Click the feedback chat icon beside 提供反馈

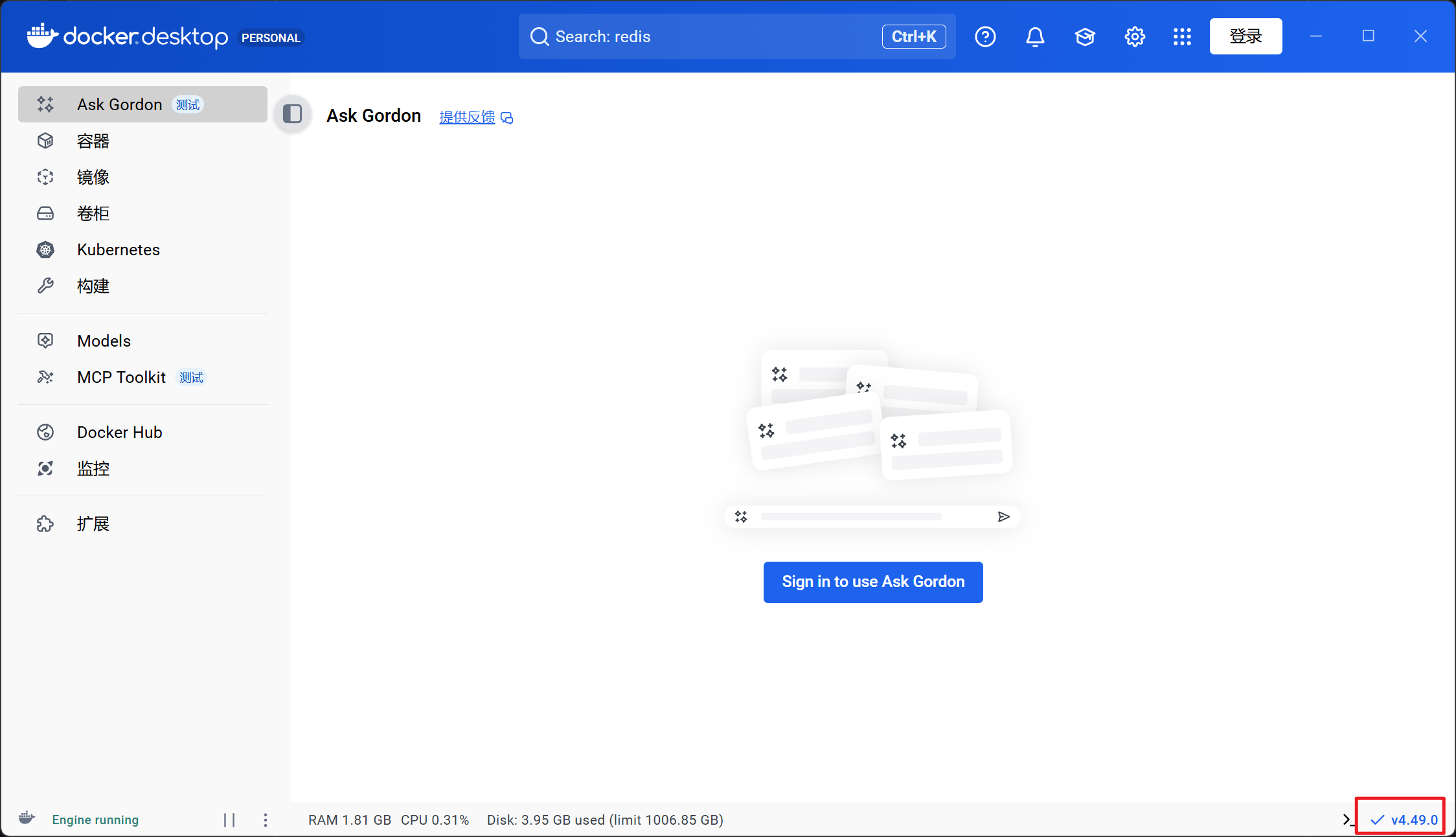(507, 118)
